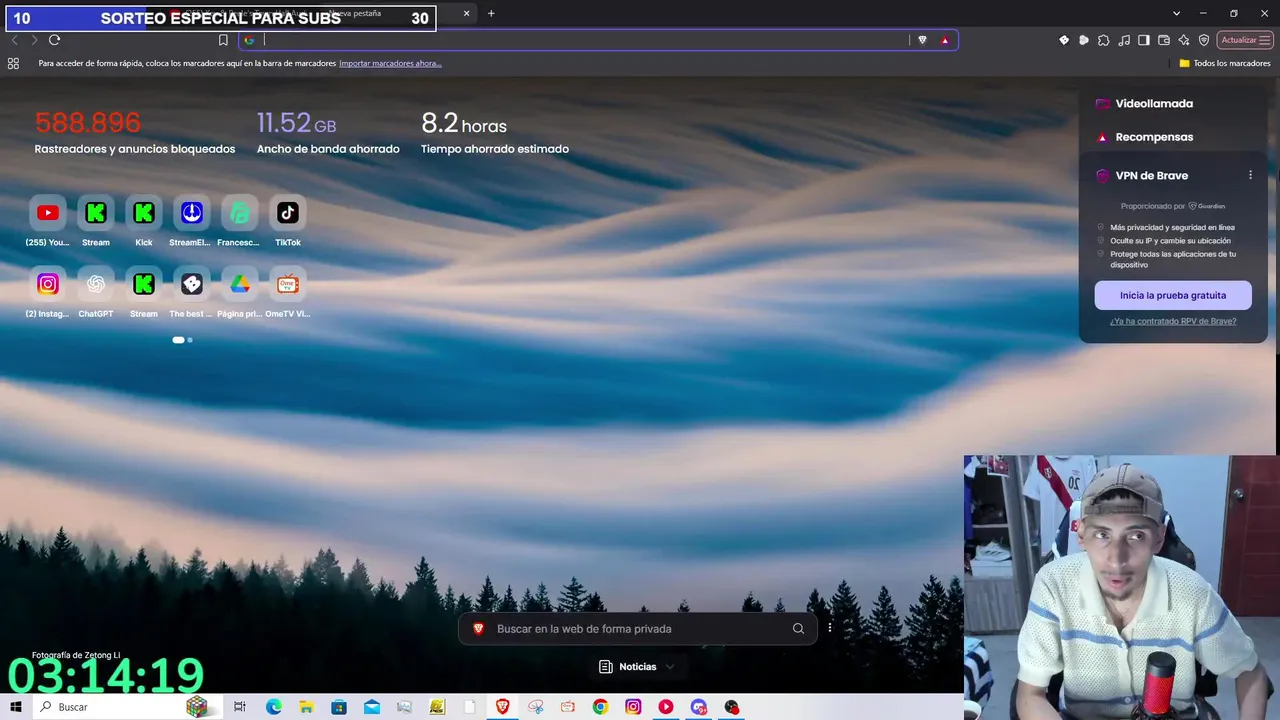
Task: Open the music note playlist icon
Action: point(1124,40)
